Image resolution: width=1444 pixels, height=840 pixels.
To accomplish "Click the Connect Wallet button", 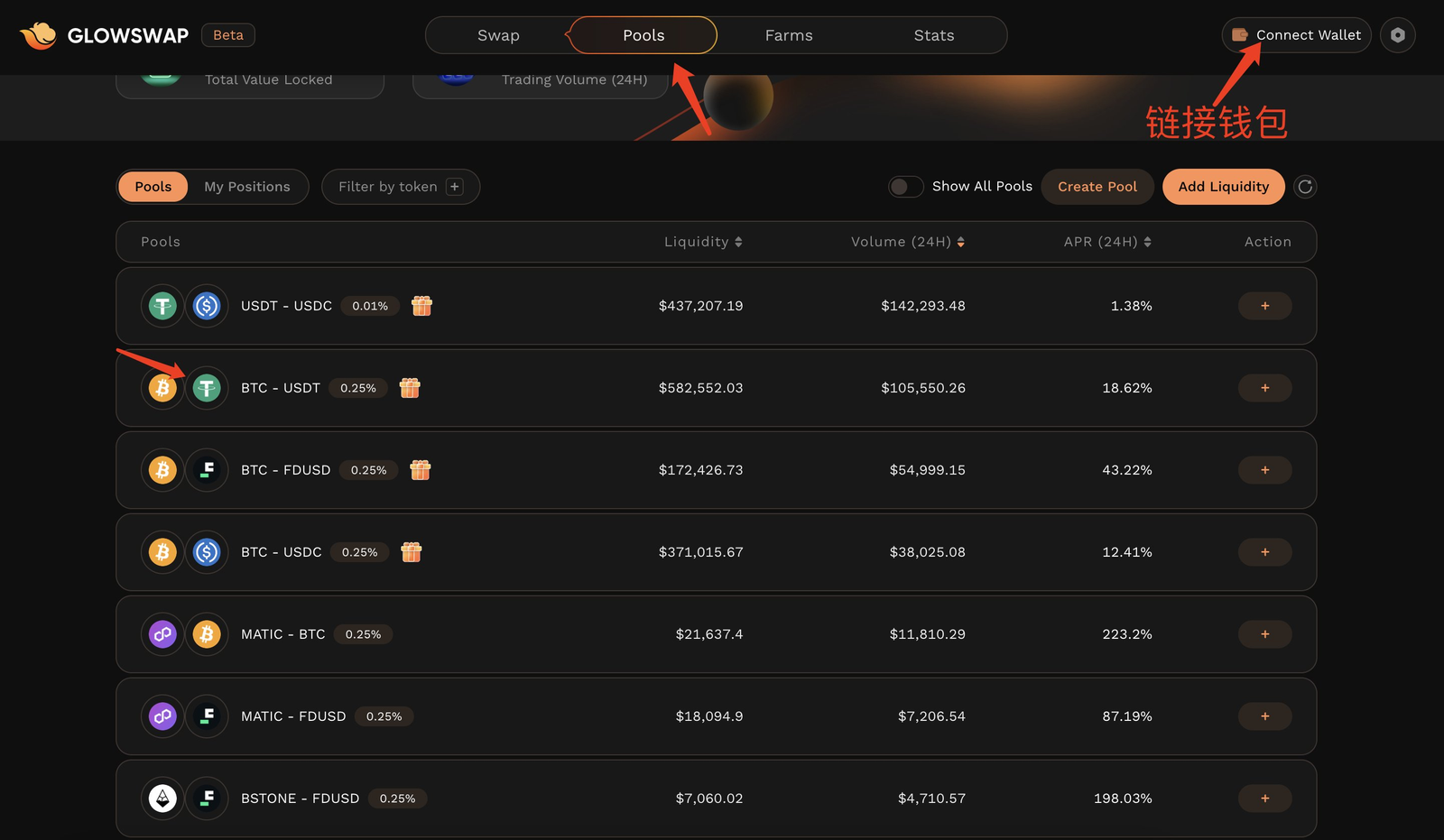I will (x=1296, y=35).
